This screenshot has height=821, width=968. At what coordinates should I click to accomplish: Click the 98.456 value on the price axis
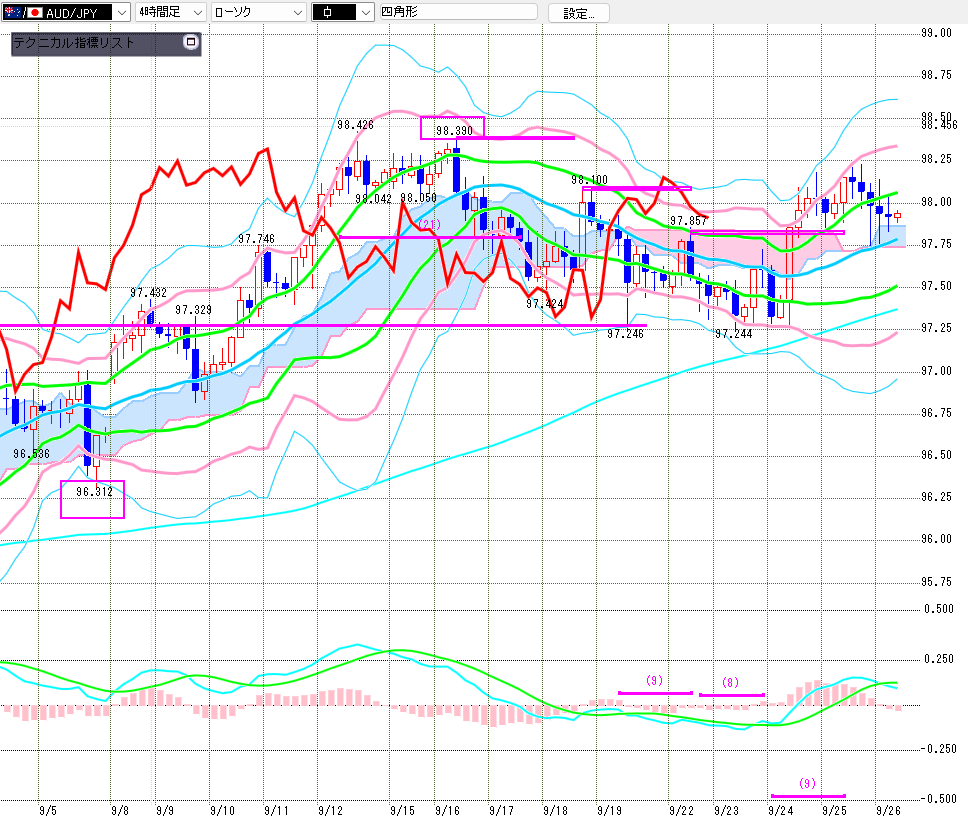click(939, 124)
